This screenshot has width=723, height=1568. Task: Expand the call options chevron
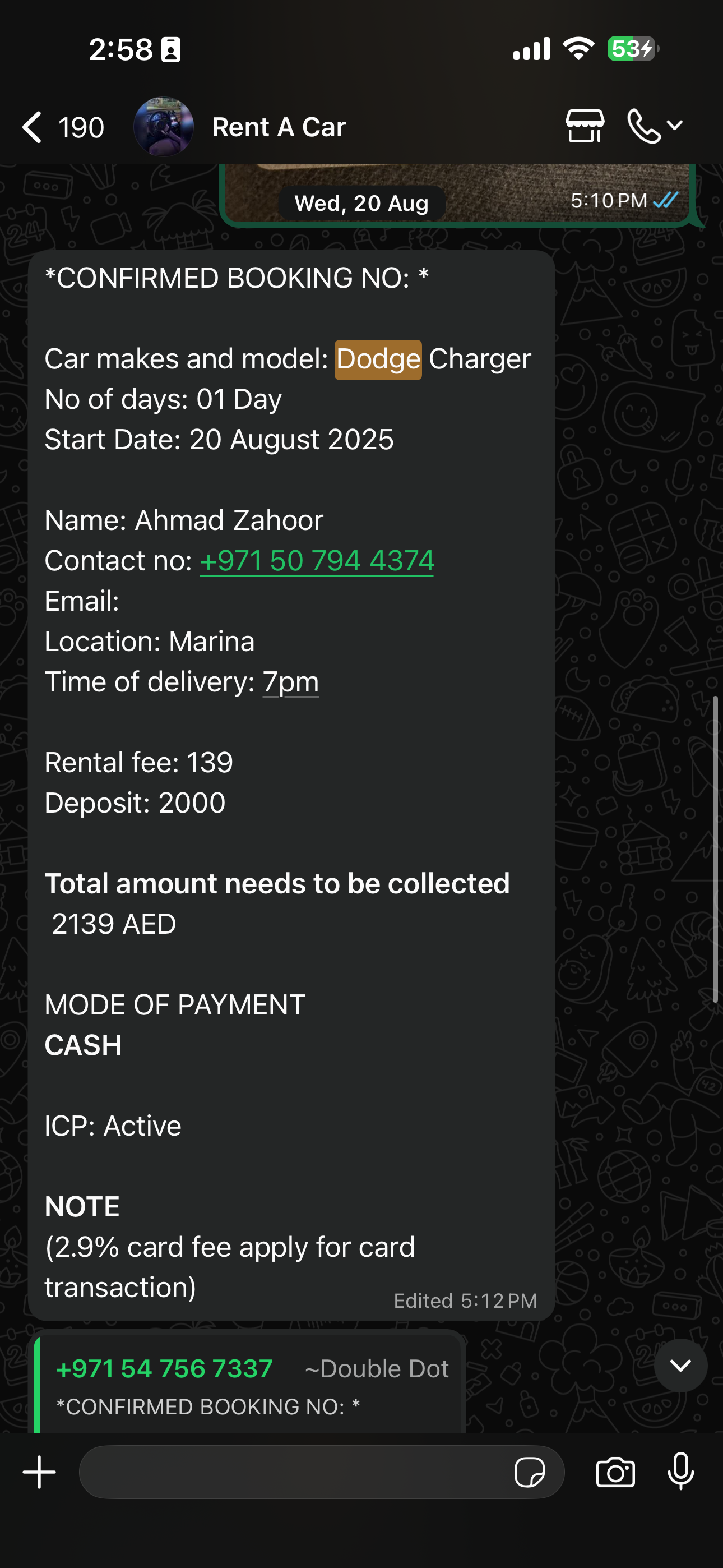click(x=675, y=126)
